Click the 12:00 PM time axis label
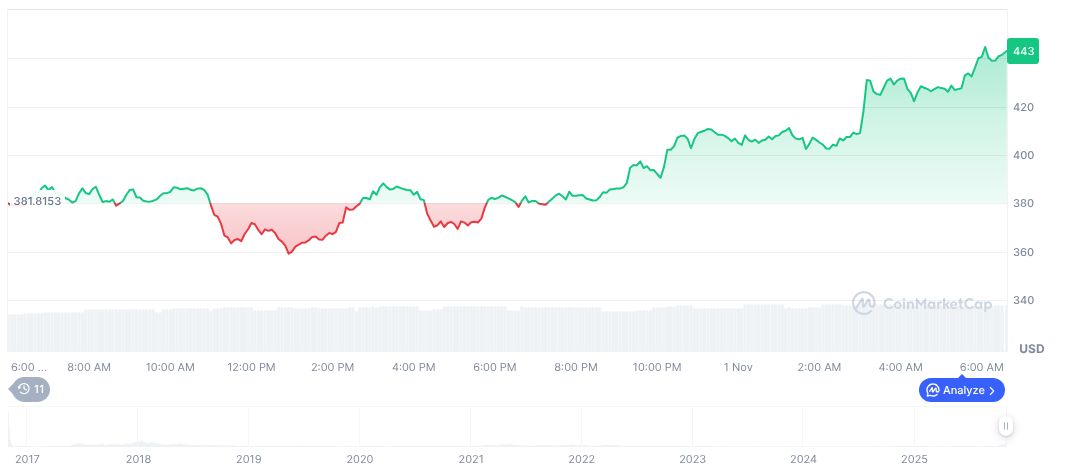The width and height of the screenshot is (1072, 470). pyautogui.click(x=251, y=367)
